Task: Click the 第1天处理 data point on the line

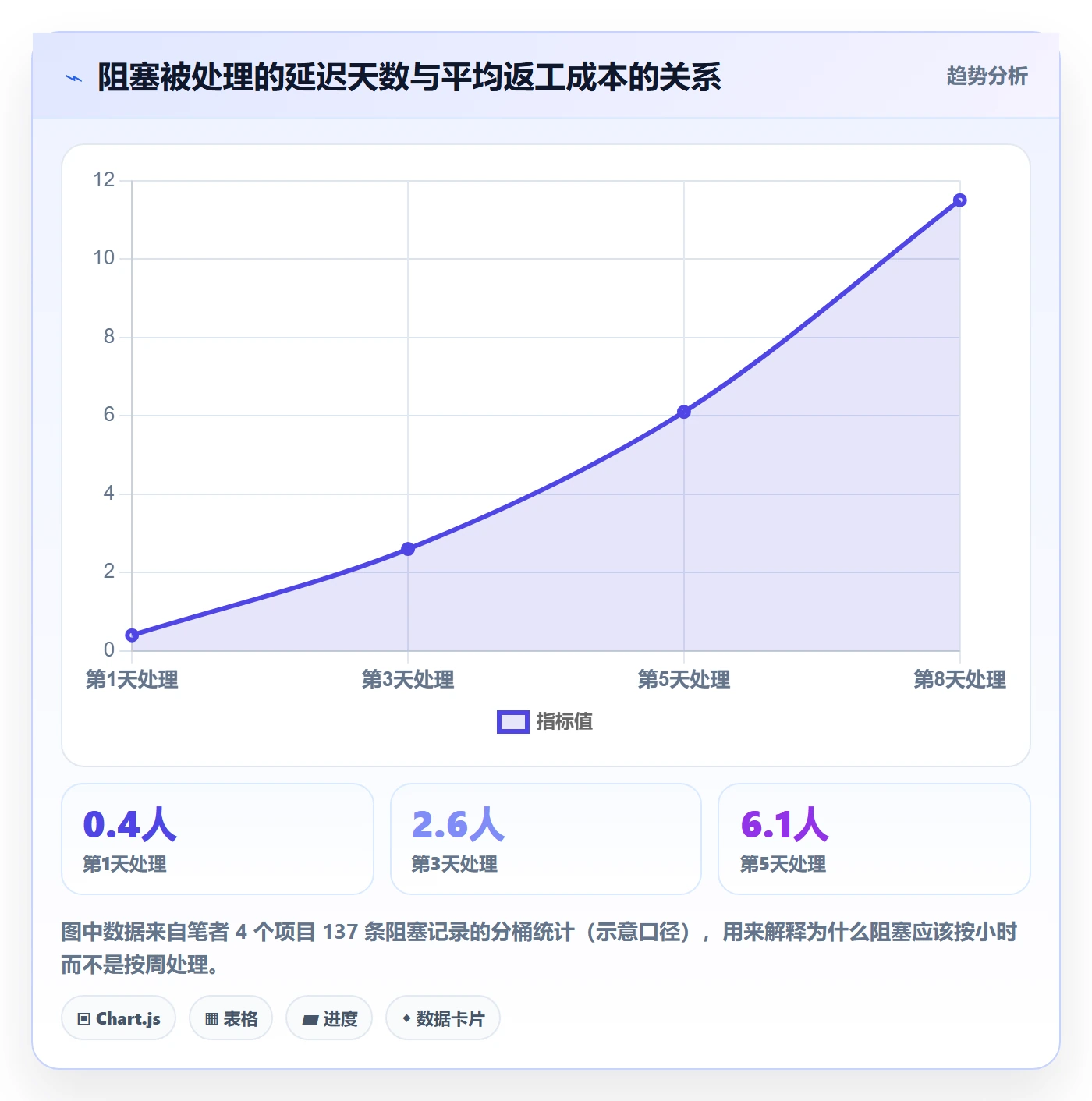Action: click(x=133, y=635)
